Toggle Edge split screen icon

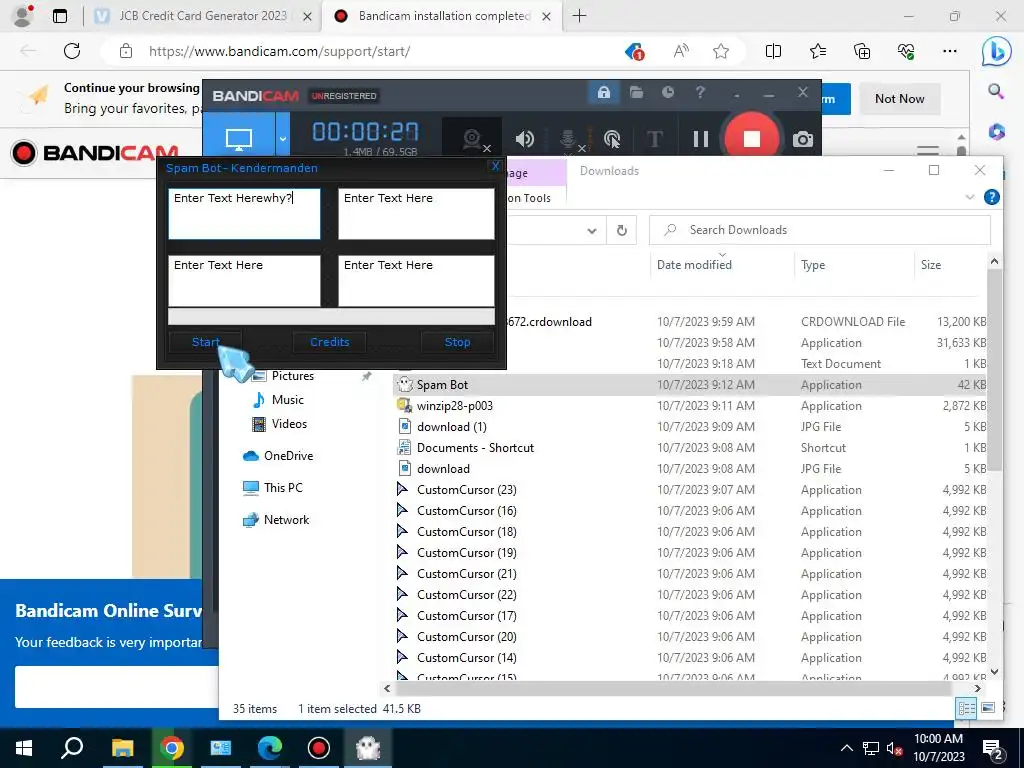tap(773, 51)
